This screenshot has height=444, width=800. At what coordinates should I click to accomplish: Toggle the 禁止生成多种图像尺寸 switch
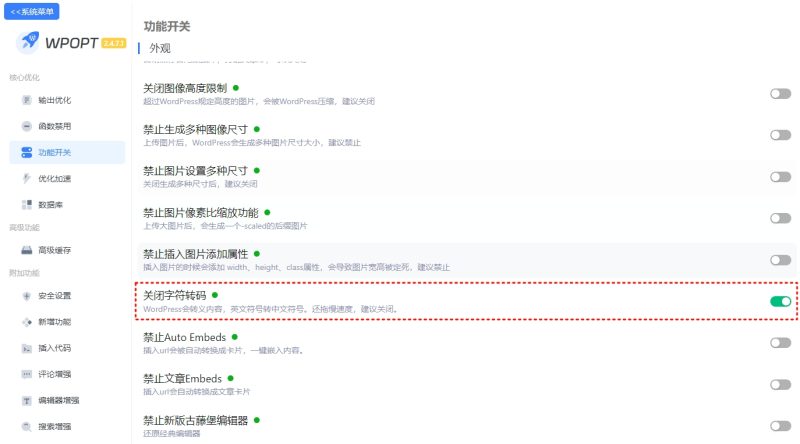pyautogui.click(x=780, y=135)
